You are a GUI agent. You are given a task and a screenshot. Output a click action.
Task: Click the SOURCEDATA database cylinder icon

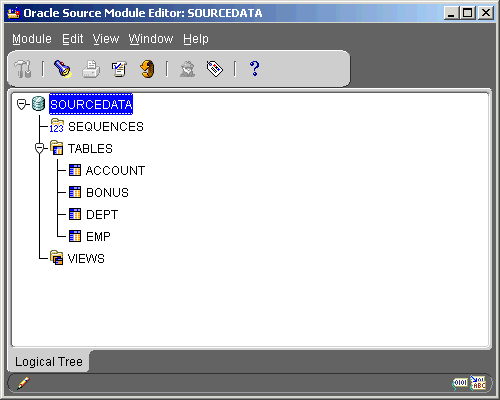(x=38, y=104)
